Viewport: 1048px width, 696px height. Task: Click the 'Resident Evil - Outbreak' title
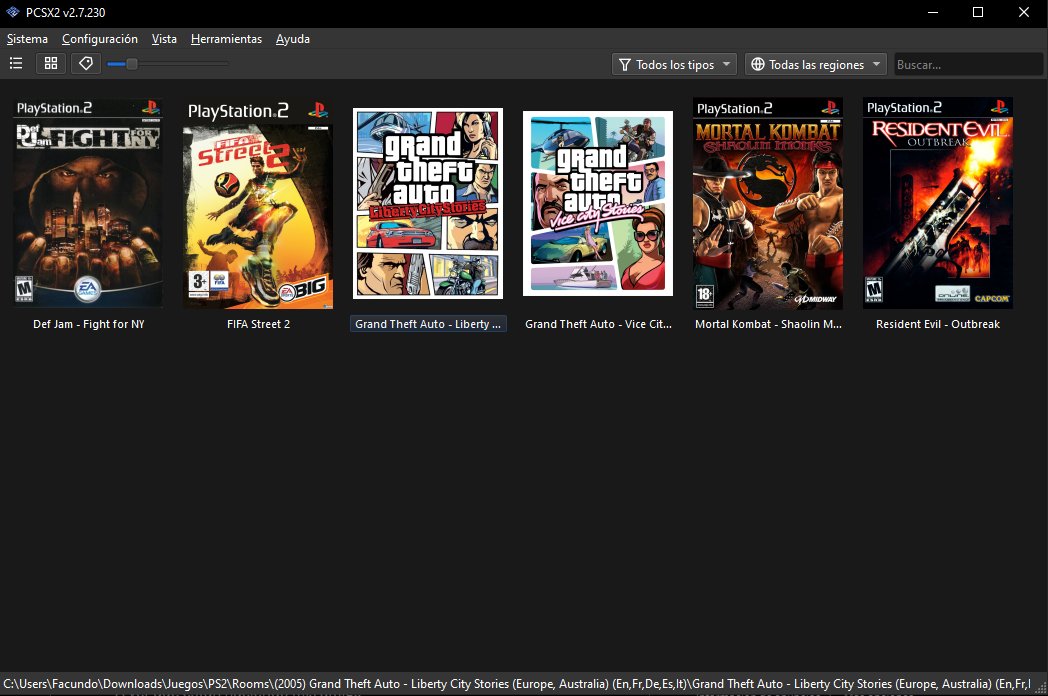click(938, 324)
